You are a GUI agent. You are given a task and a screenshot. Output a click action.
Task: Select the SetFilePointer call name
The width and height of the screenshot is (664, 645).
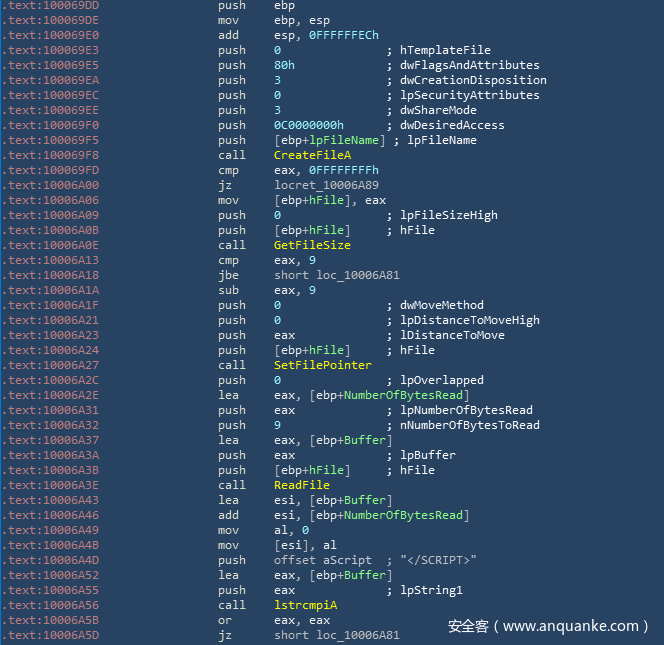315,365
